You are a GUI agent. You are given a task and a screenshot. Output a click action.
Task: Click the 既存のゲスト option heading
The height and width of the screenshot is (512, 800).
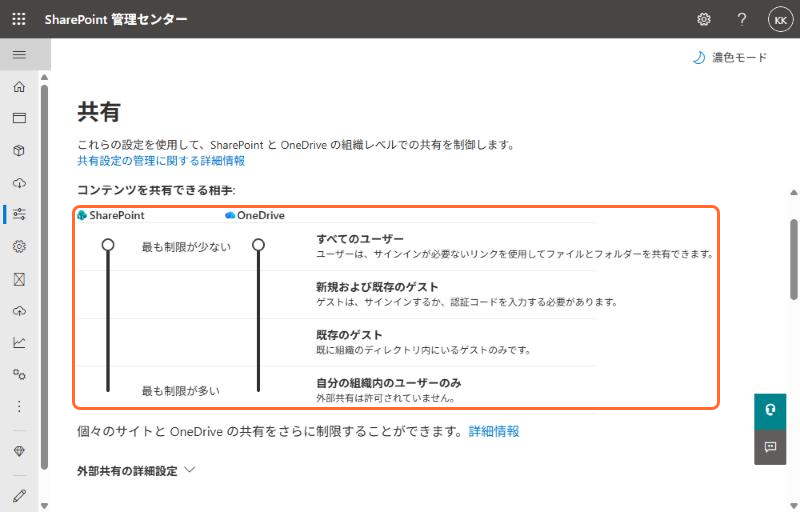click(349, 335)
